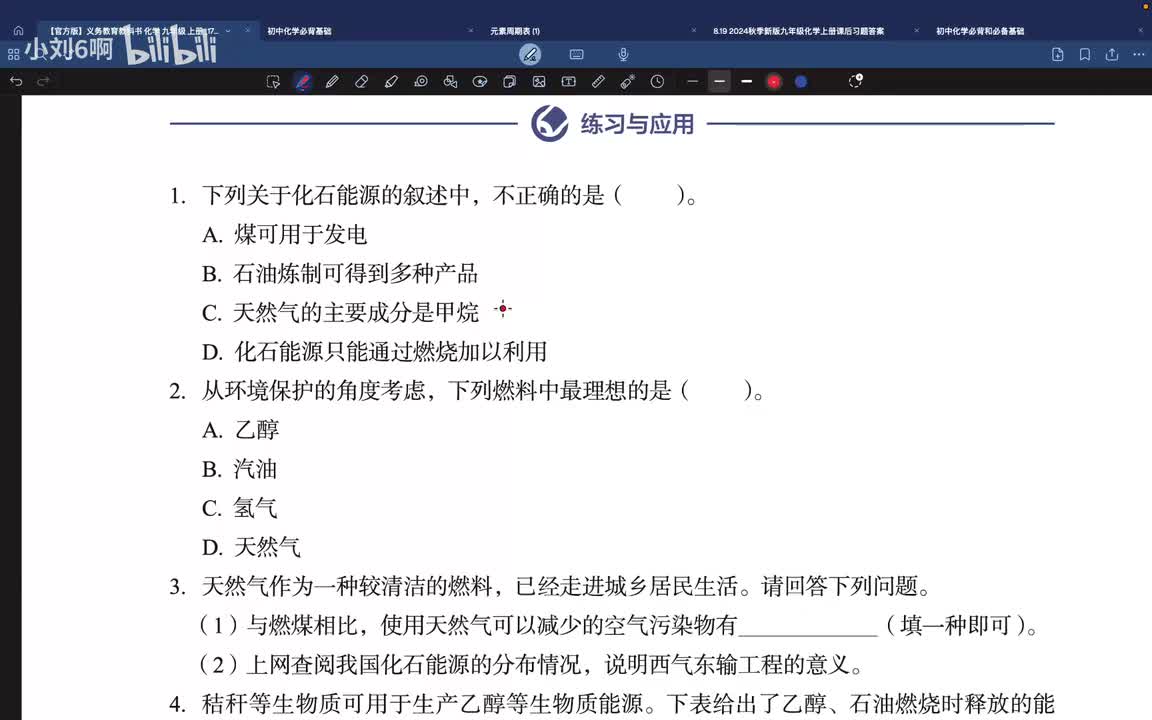Click the answer bracket of question 1
The image size is (1152, 720).
coord(649,195)
